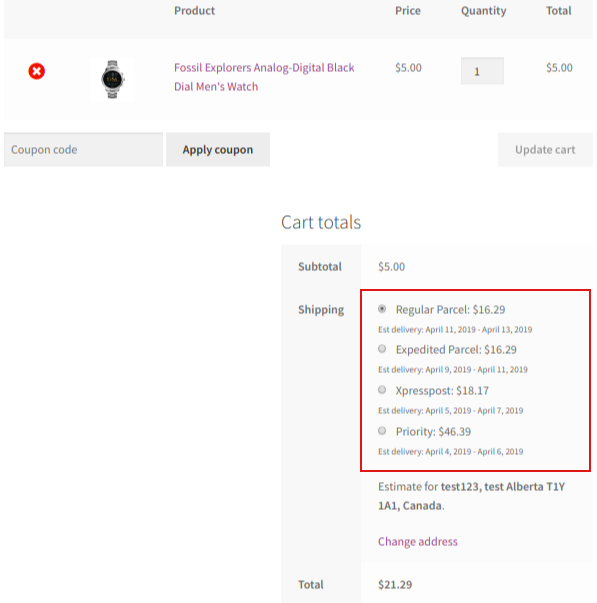Click the Quantity column header
Screen dimensions: 597x603
(x=484, y=11)
